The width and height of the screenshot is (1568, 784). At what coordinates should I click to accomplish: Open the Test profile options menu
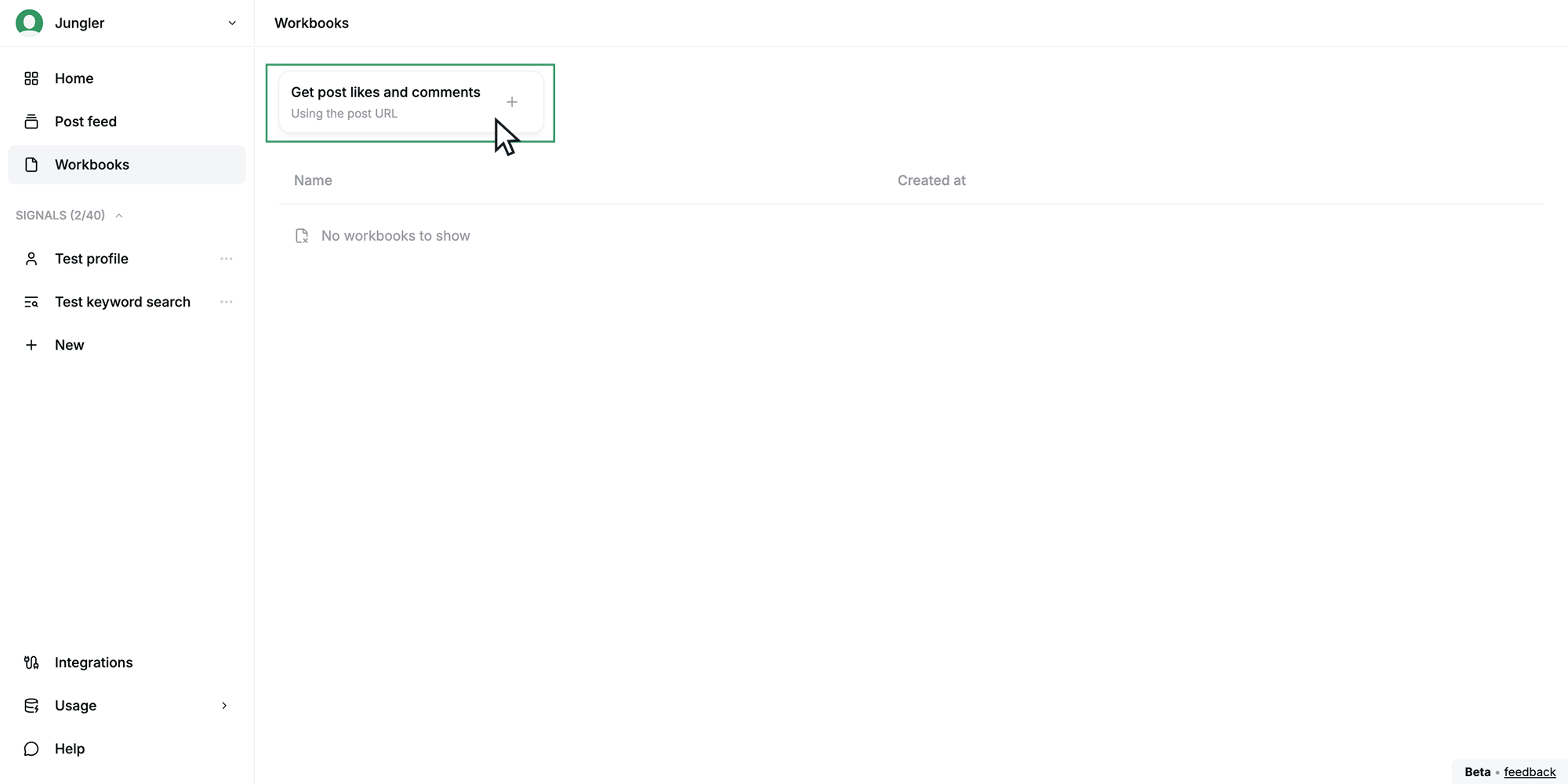pyautogui.click(x=226, y=259)
